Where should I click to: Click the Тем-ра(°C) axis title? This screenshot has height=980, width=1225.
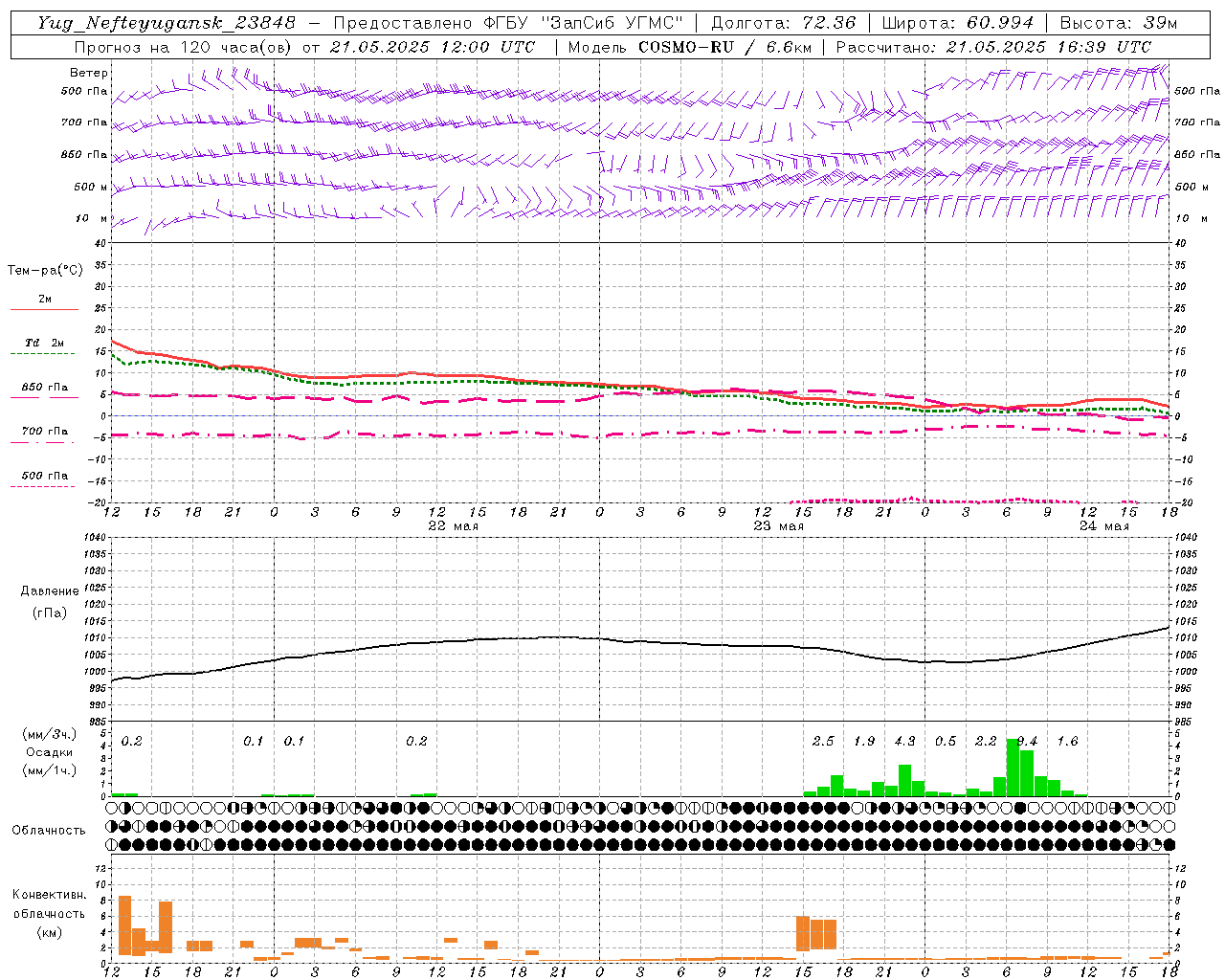click(45, 271)
